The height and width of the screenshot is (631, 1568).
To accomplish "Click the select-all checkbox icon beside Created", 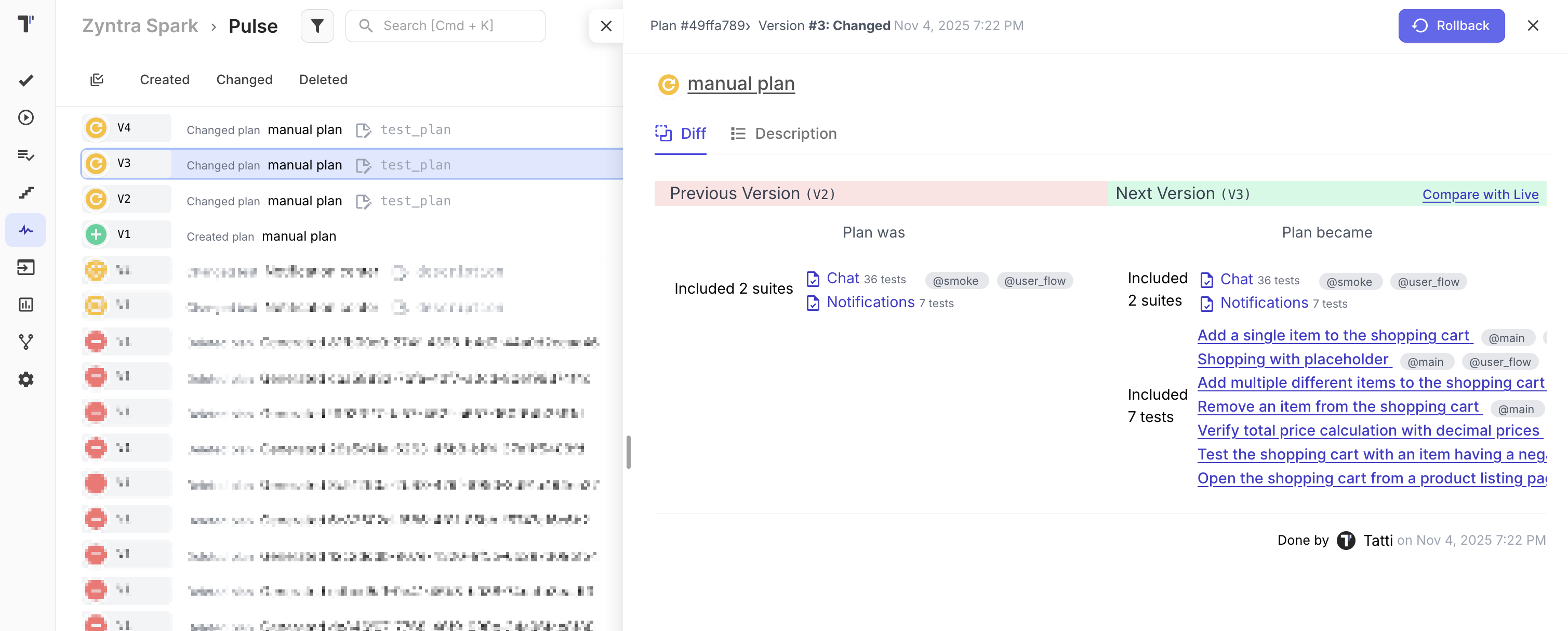I will [x=97, y=80].
